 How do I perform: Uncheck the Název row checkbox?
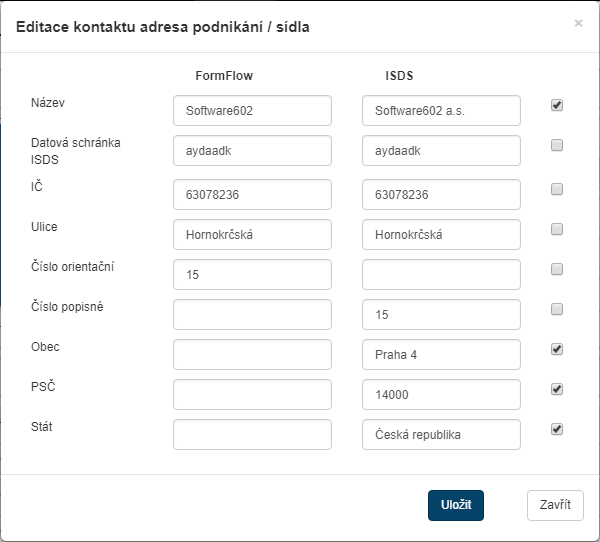point(557,104)
